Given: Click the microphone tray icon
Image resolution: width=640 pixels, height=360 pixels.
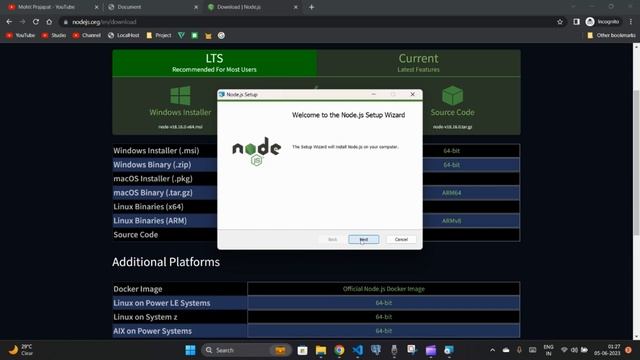Looking at the screenshot, I should click(519, 350).
